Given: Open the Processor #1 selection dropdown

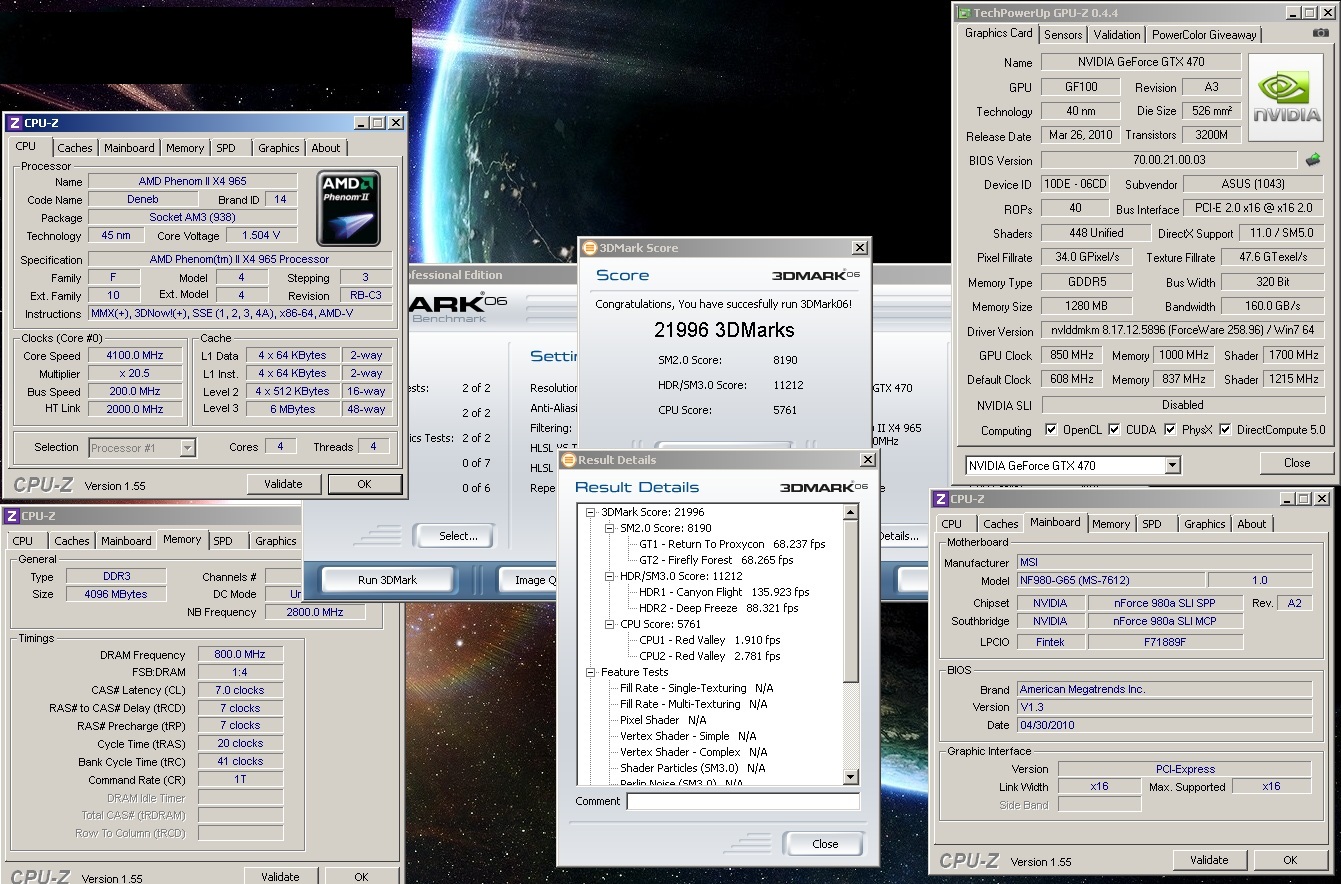Looking at the screenshot, I should click(187, 448).
